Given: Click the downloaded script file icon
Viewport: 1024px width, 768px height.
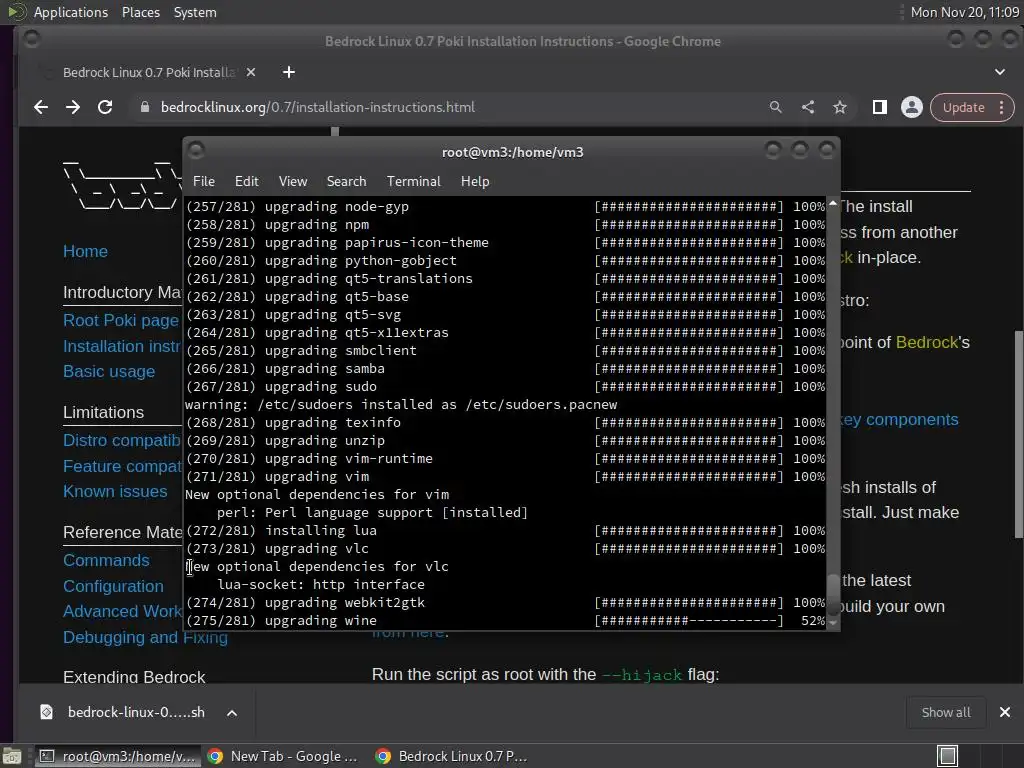Looking at the screenshot, I should tap(46, 712).
